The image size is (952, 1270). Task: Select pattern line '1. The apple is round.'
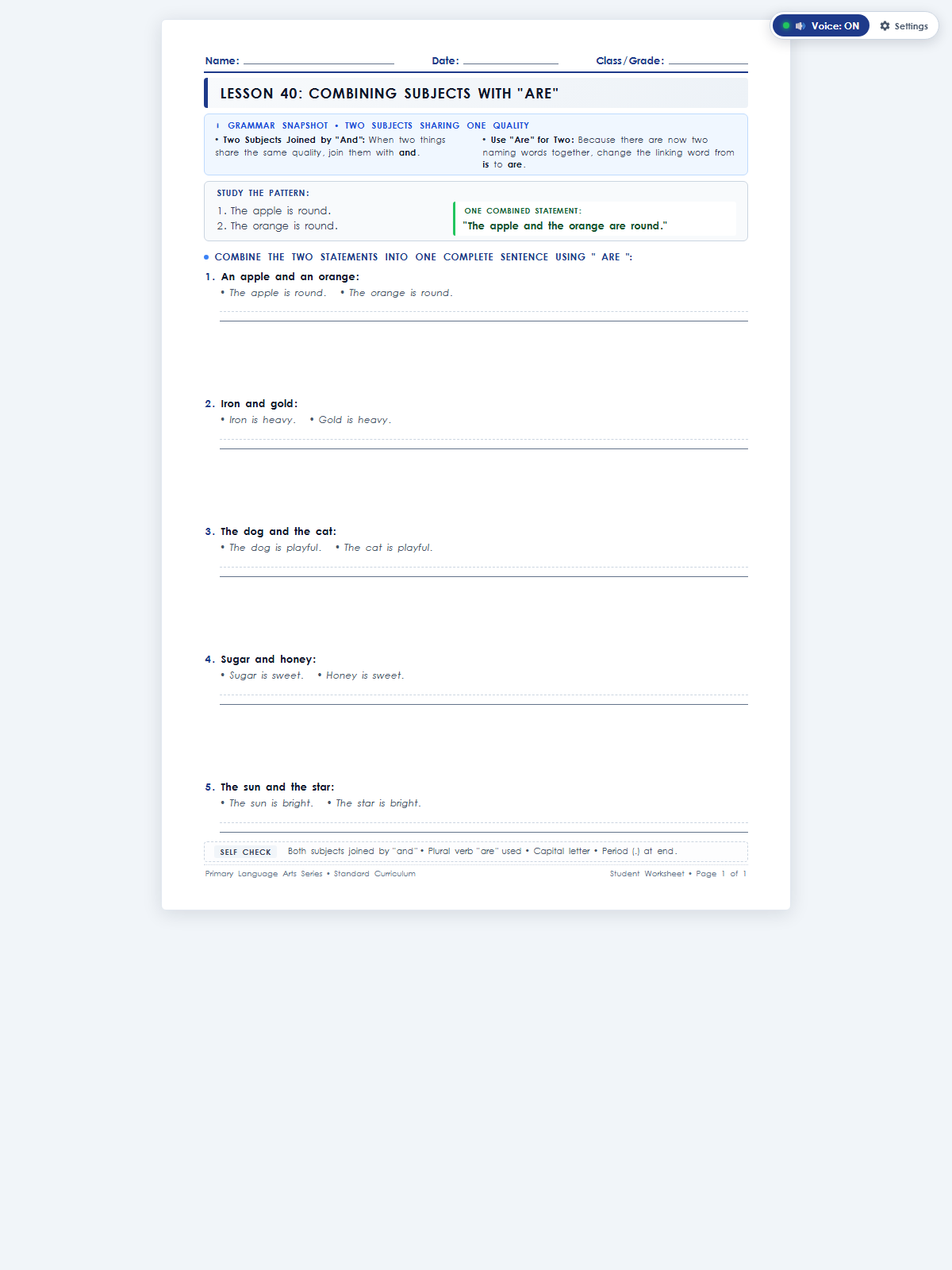pyautogui.click(x=274, y=211)
